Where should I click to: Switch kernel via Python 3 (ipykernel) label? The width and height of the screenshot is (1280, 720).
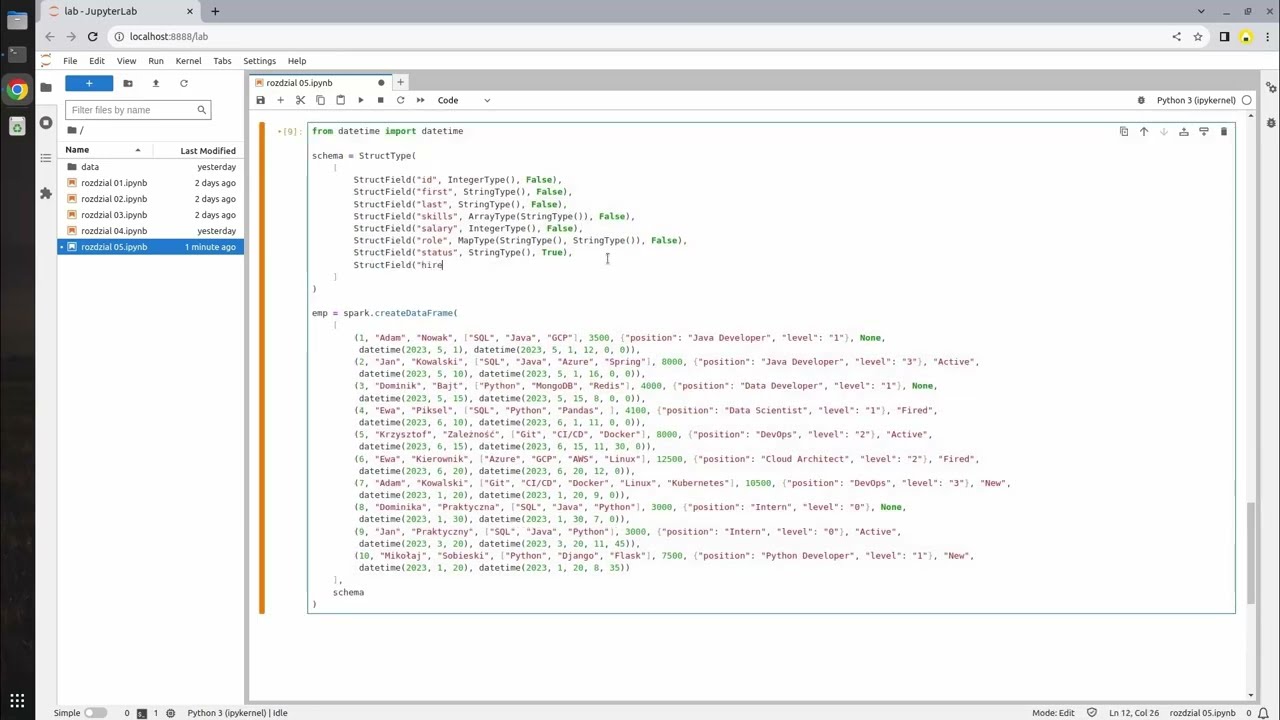coord(1196,100)
